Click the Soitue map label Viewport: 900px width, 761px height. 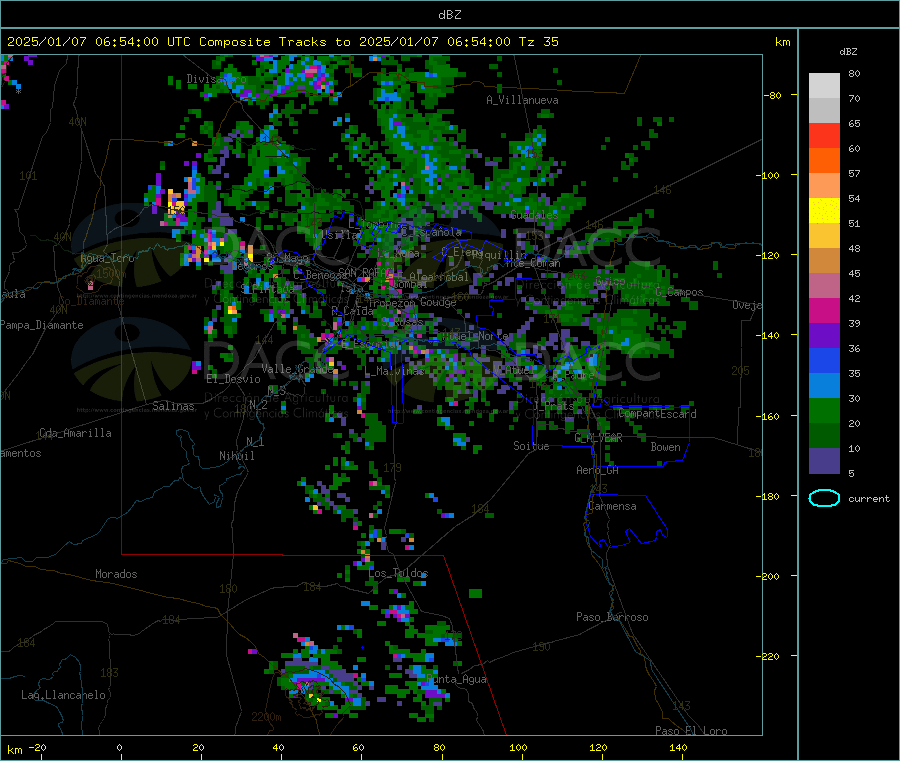(531, 446)
